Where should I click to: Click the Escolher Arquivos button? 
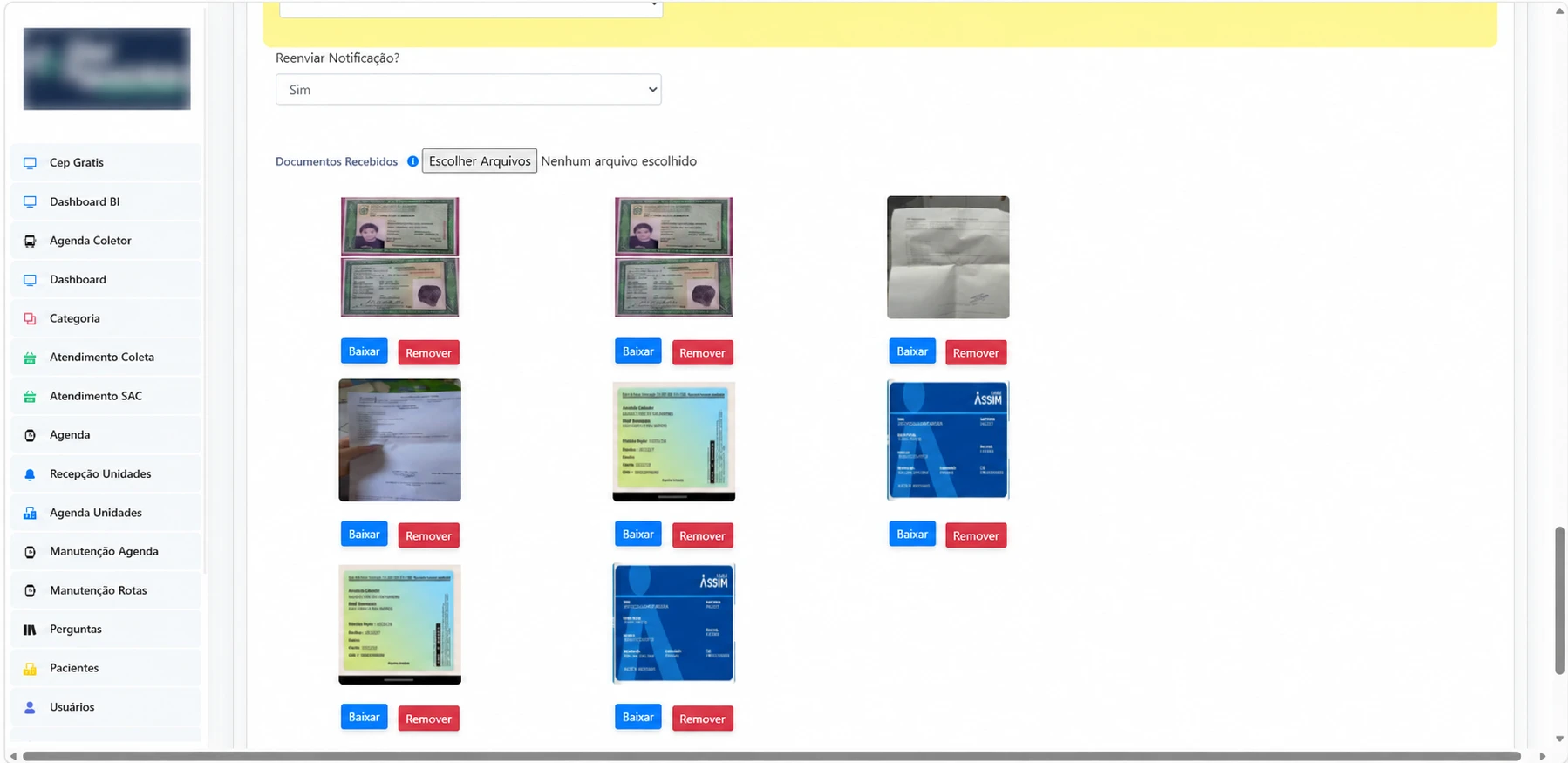[480, 161]
